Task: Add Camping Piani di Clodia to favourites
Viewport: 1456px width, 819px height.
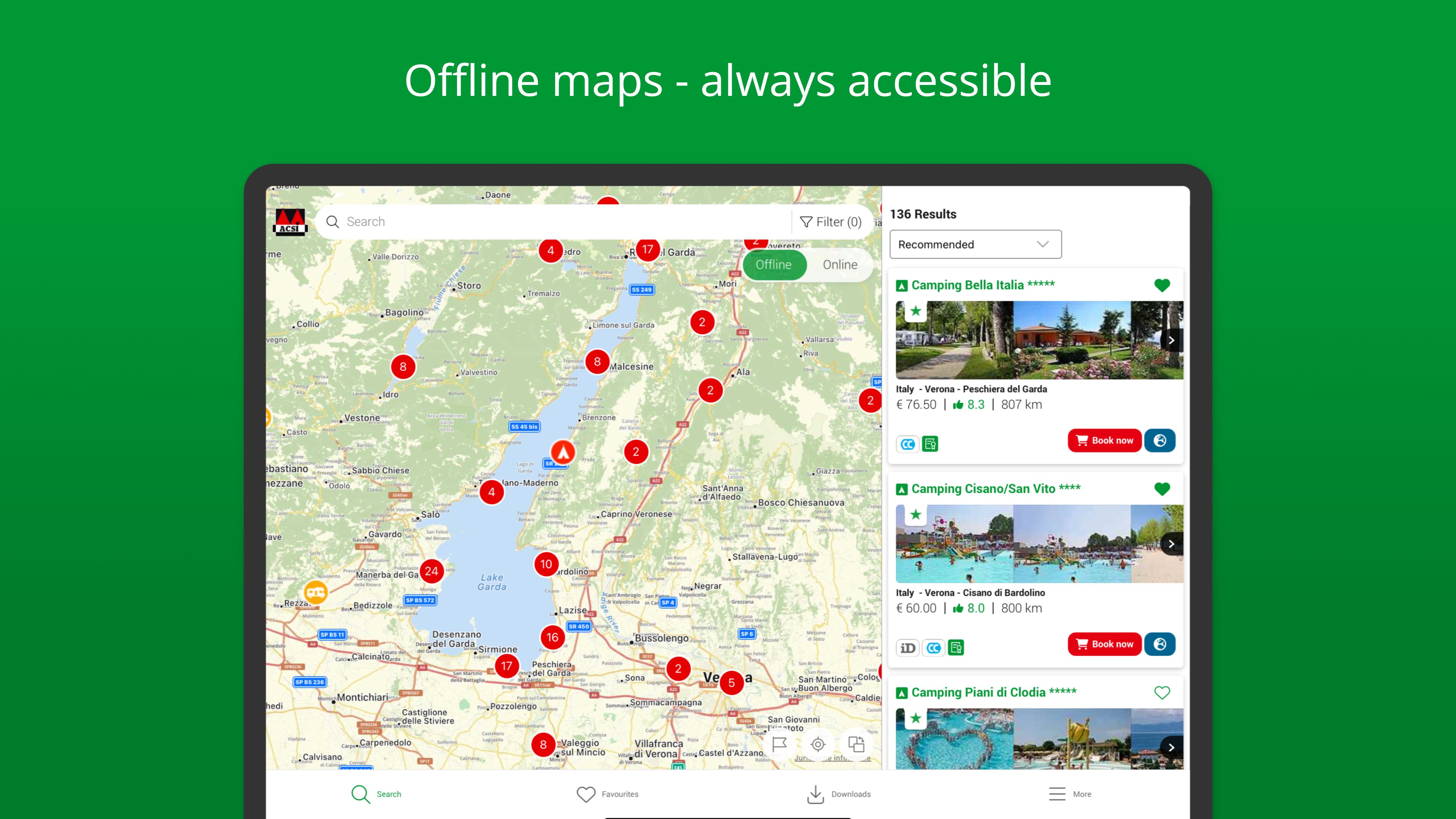Action: [1161, 692]
